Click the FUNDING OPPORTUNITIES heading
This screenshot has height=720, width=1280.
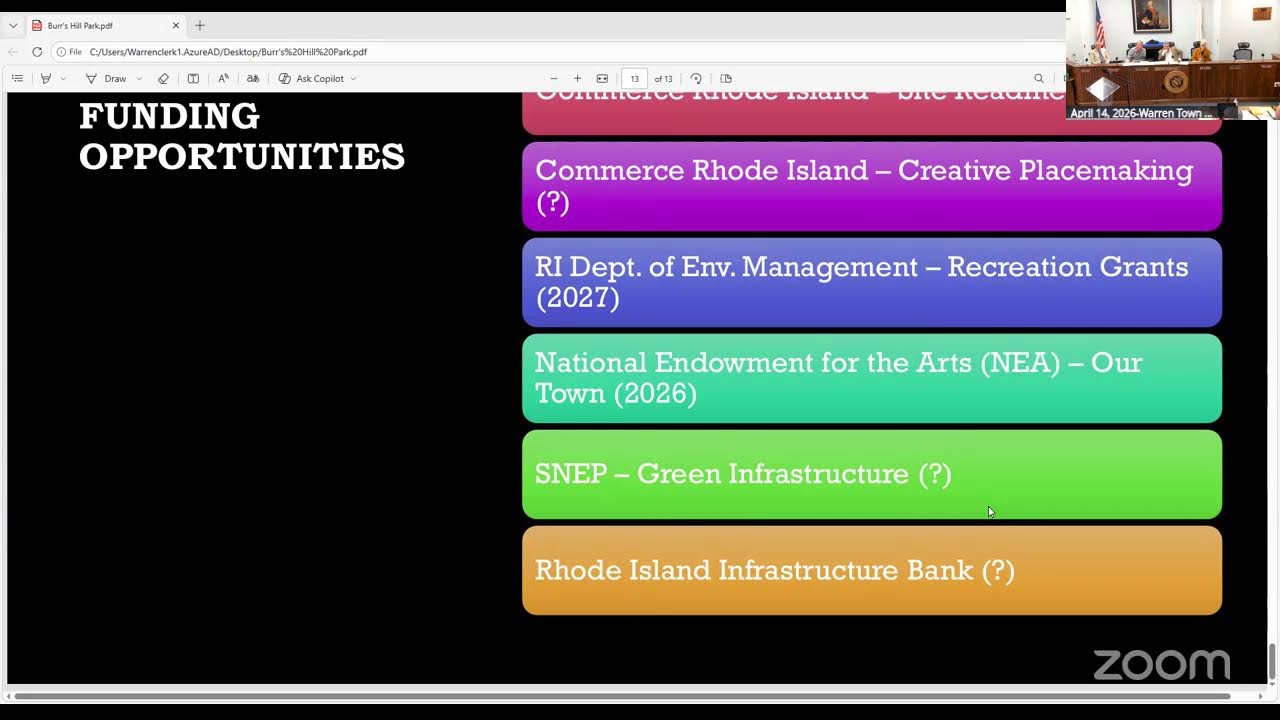[x=242, y=136]
